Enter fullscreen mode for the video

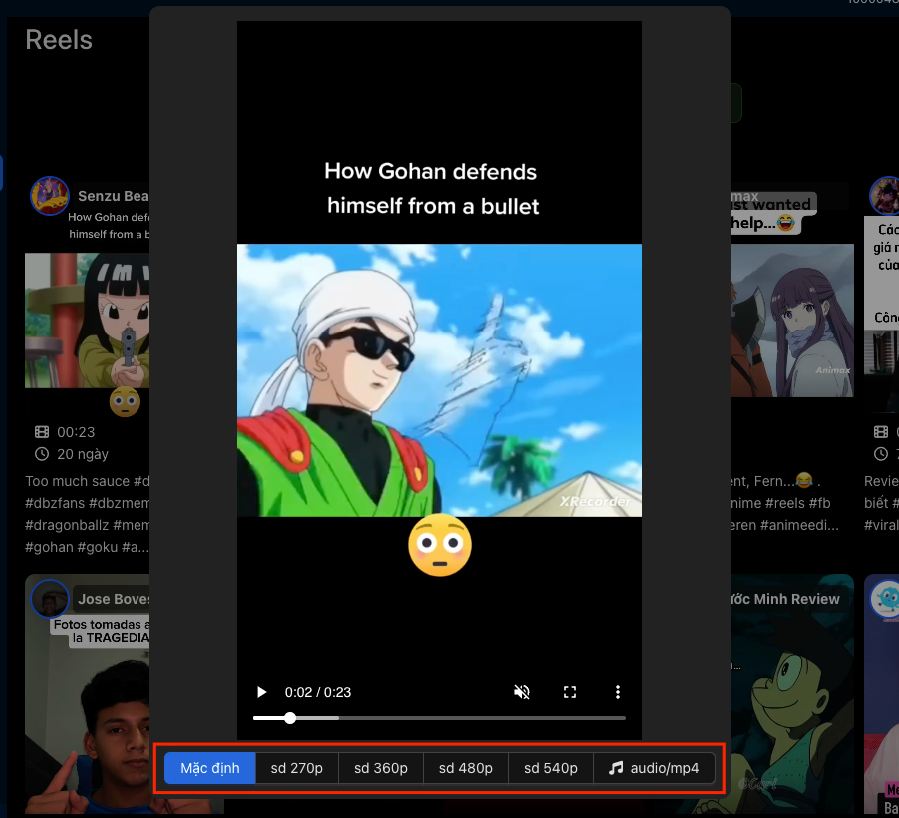570,692
